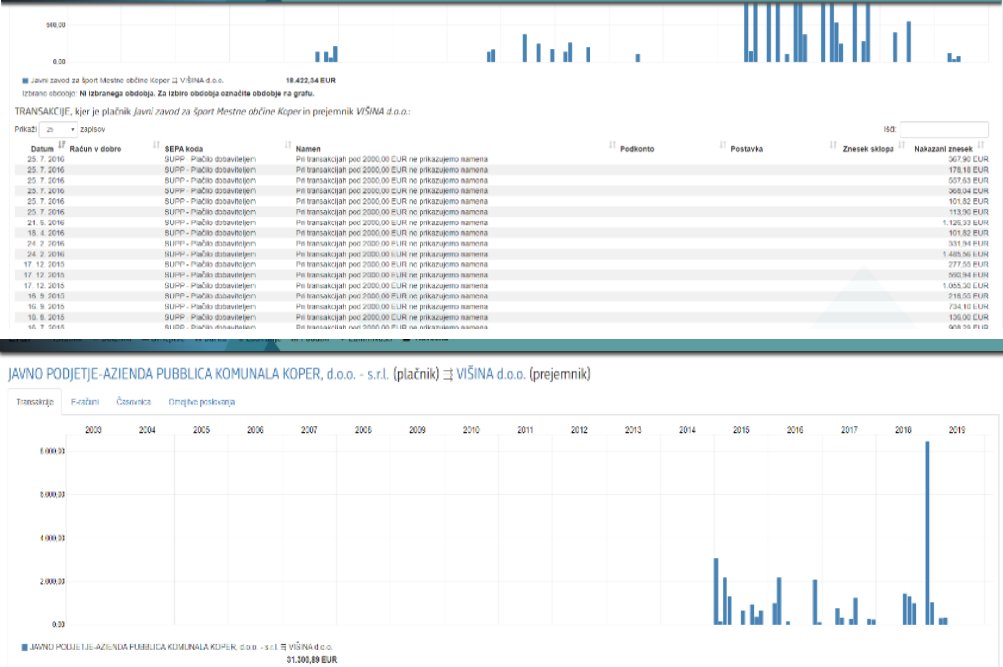
Task: Click the blue legend square for KOMUNALA KOPER chart
Action: click(24, 647)
